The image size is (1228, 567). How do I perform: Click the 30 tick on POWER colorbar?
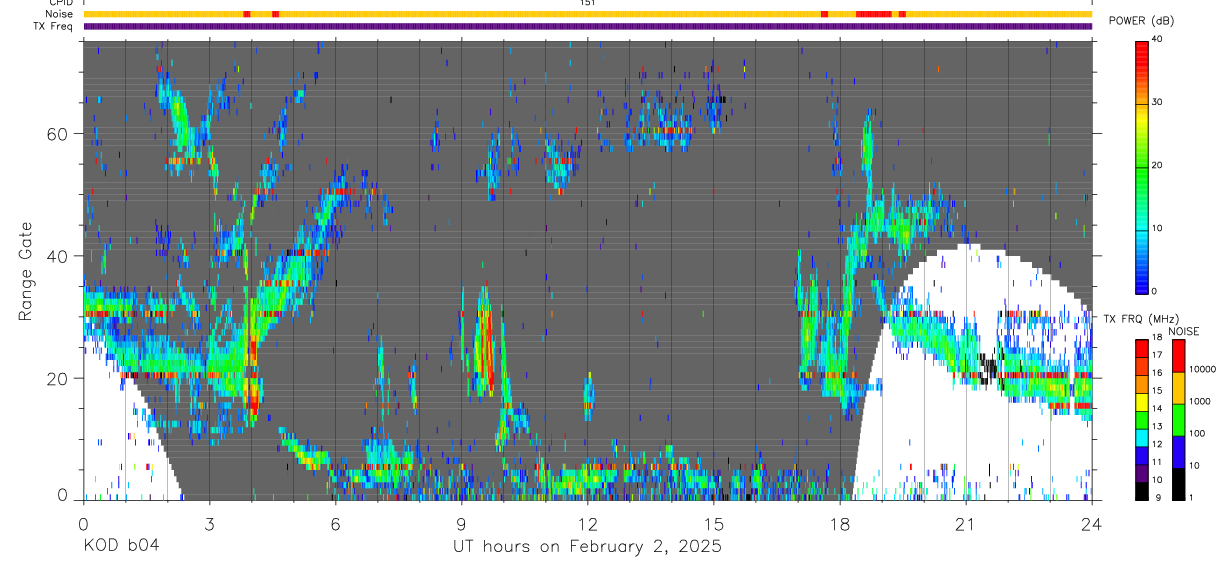click(x=1159, y=102)
